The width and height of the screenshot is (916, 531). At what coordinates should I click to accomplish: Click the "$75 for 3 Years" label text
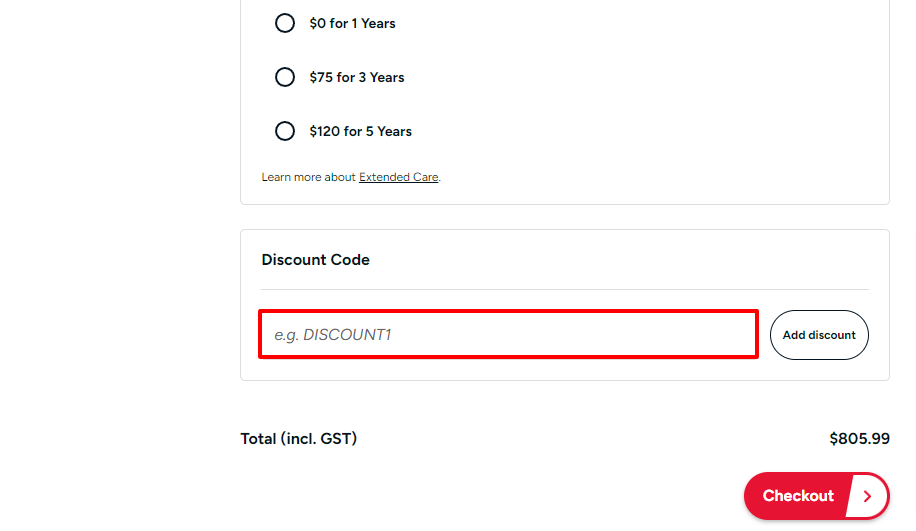(x=356, y=77)
